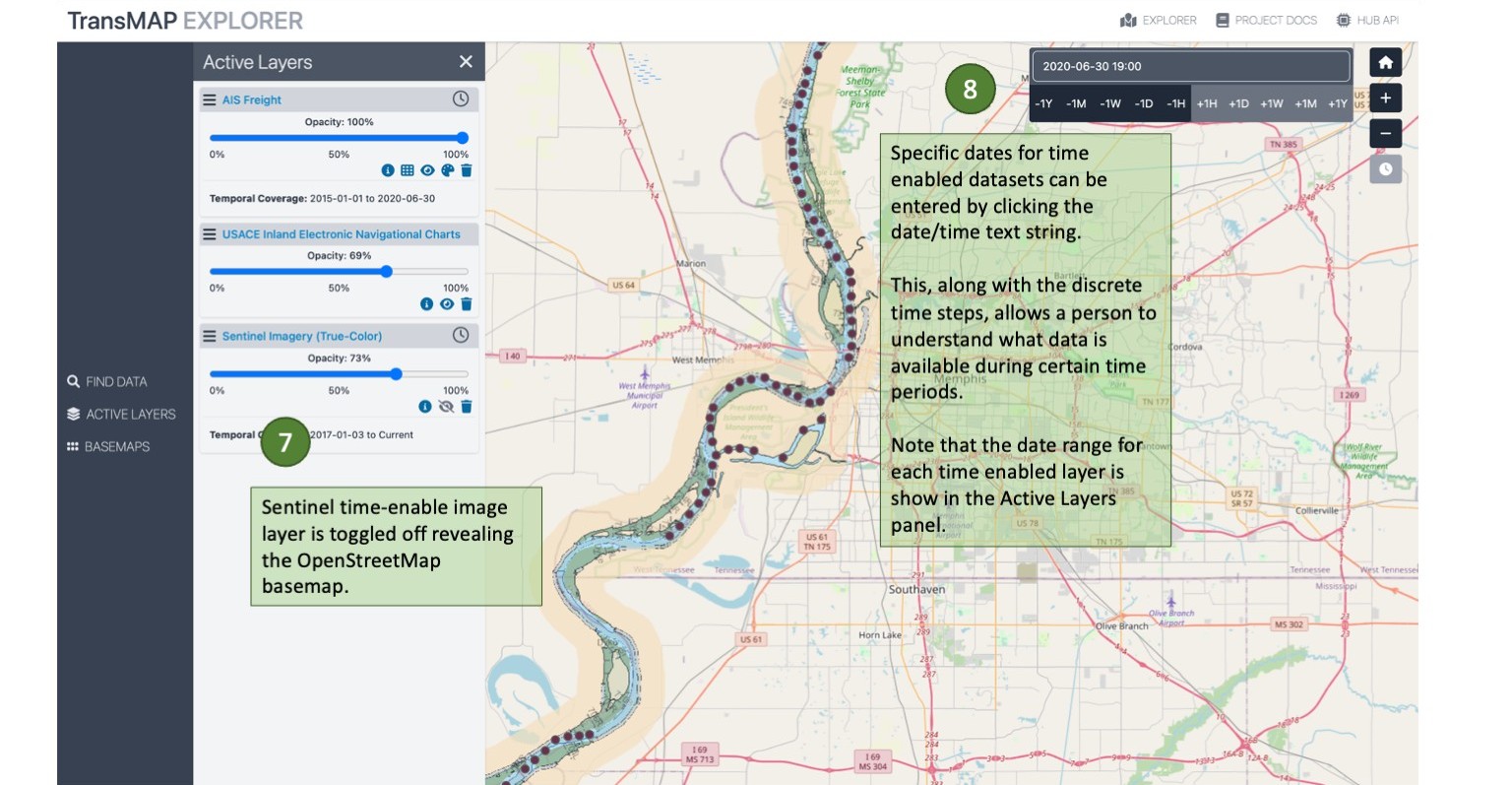Toggle USACE Navigational Charts visibility eye
Viewport: 1512px width, 785px height.
pyautogui.click(x=447, y=304)
